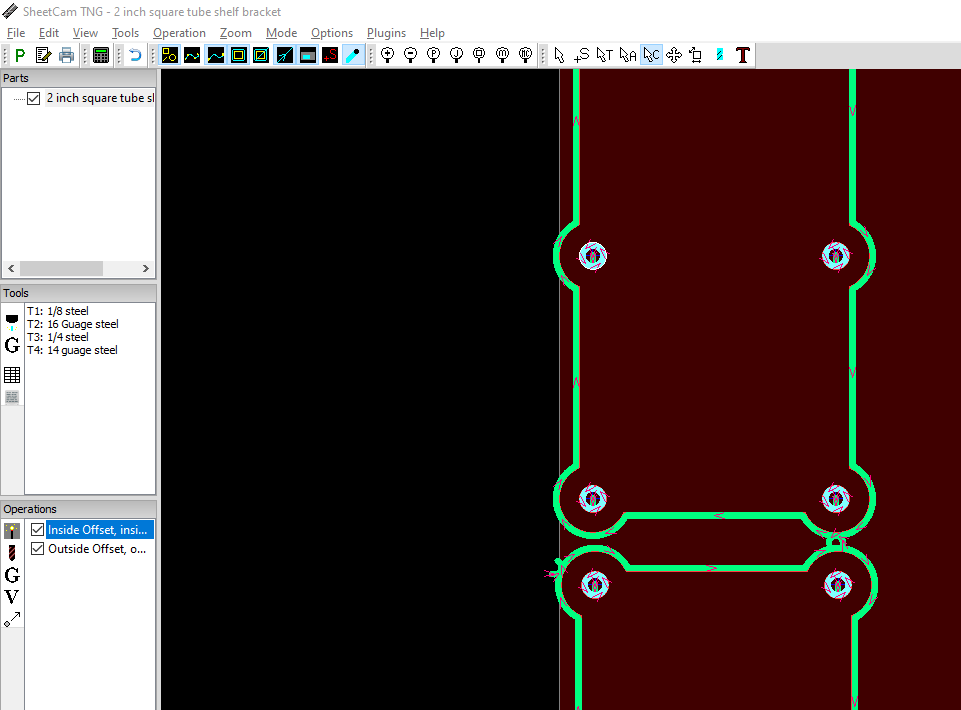Viewport: 961px width, 710px height.
Task: Uncheck the Outside Offset operation checkbox
Action: click(x=37, y=549)
